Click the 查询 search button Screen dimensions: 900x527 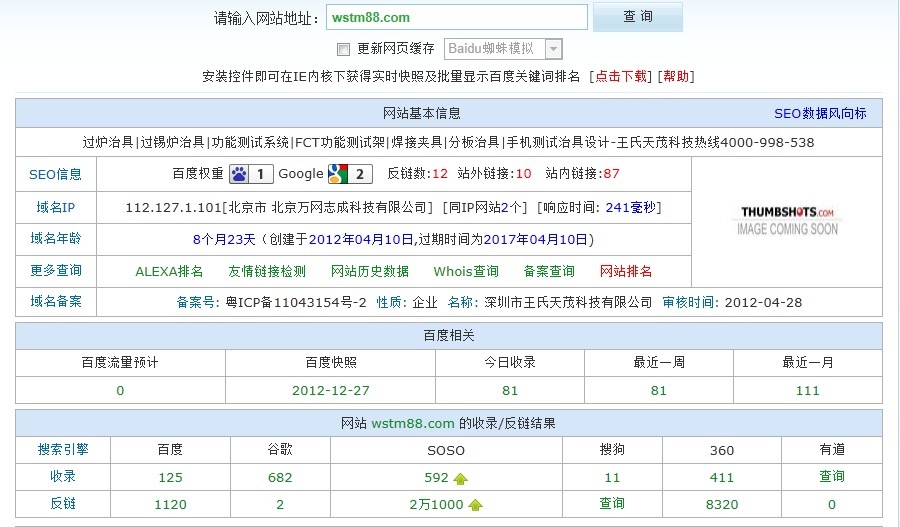638,17
